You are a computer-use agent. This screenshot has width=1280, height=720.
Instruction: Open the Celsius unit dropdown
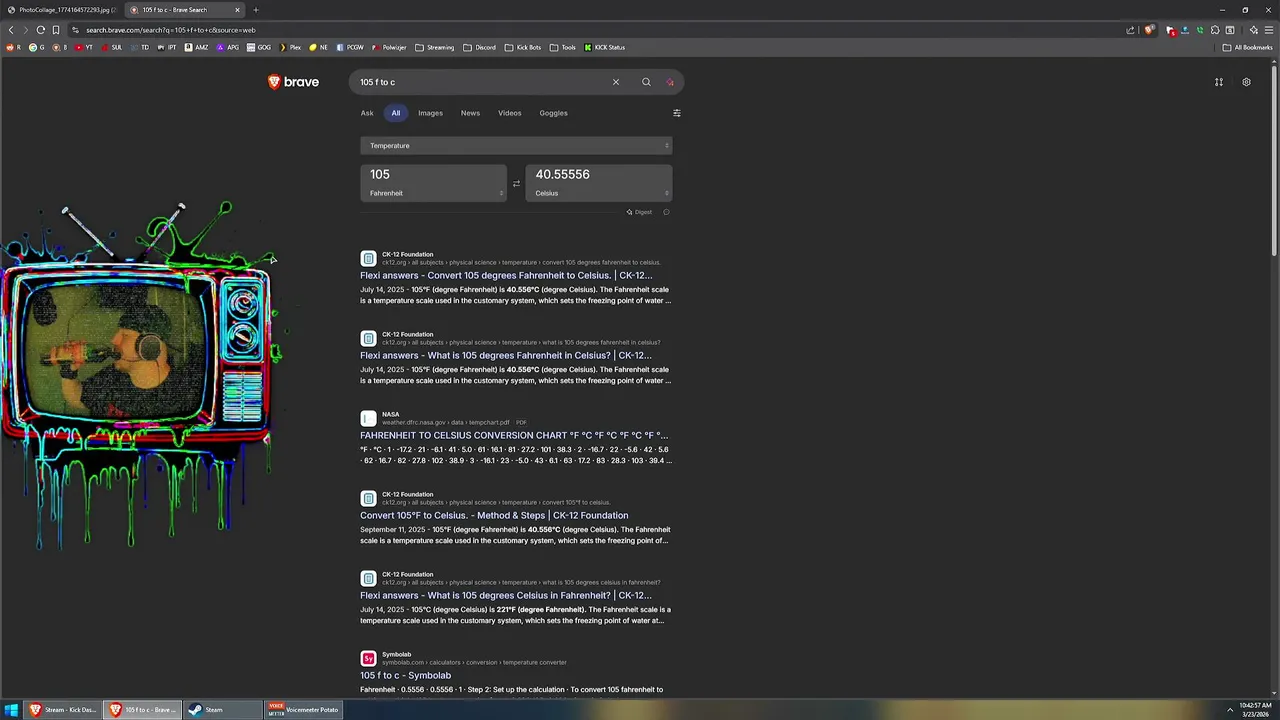tap(599, 193)
